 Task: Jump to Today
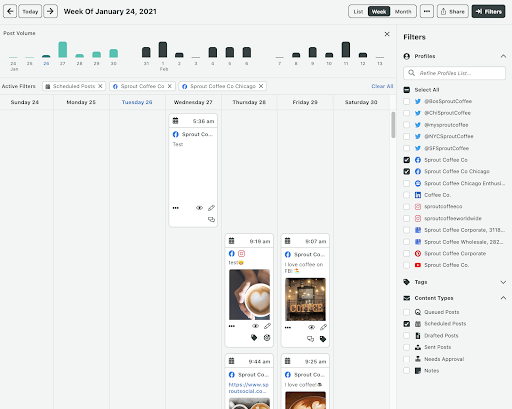click(30, 11)
